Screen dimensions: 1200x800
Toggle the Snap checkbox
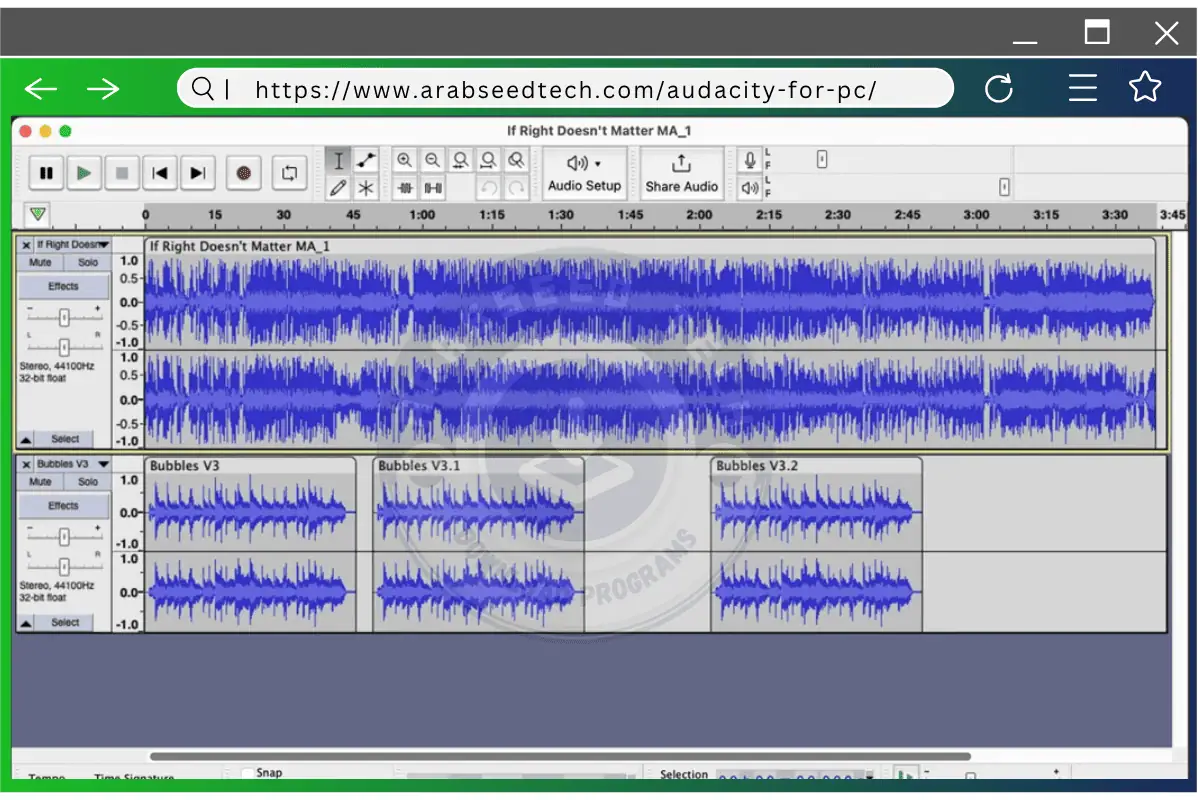click(247, 773)
